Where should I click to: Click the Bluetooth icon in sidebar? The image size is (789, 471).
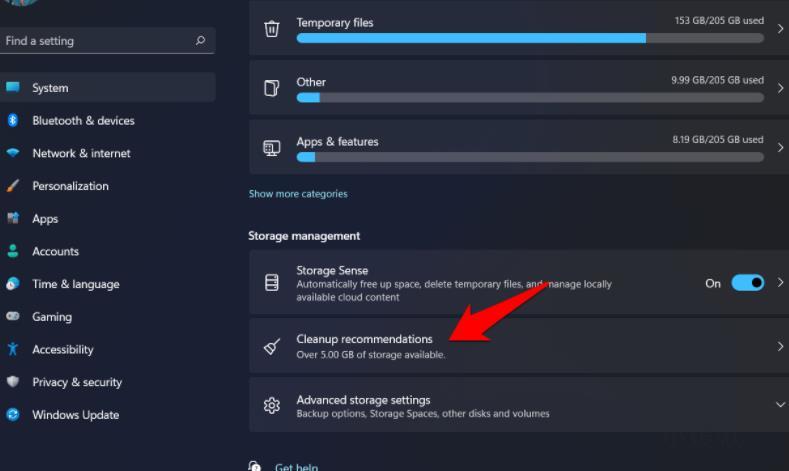[x=13, y=120]
